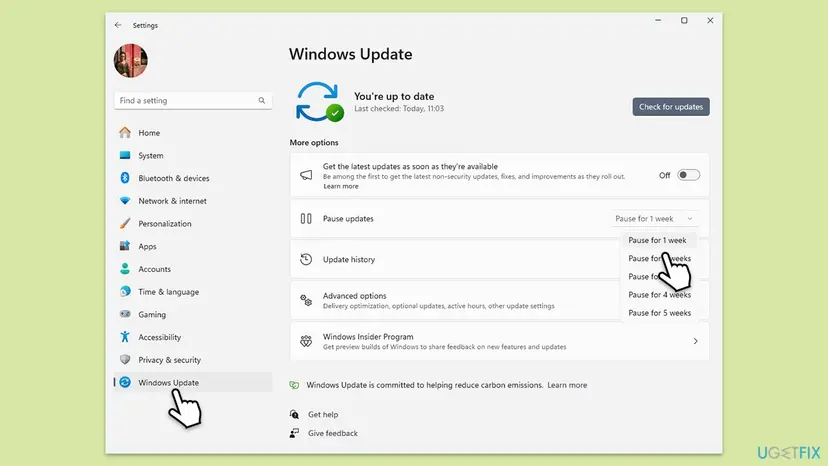This screenshot has height=466, width=828.
Task: Click the Last checked: Today, 11:03 text
Action: click(x=399, y=108)
